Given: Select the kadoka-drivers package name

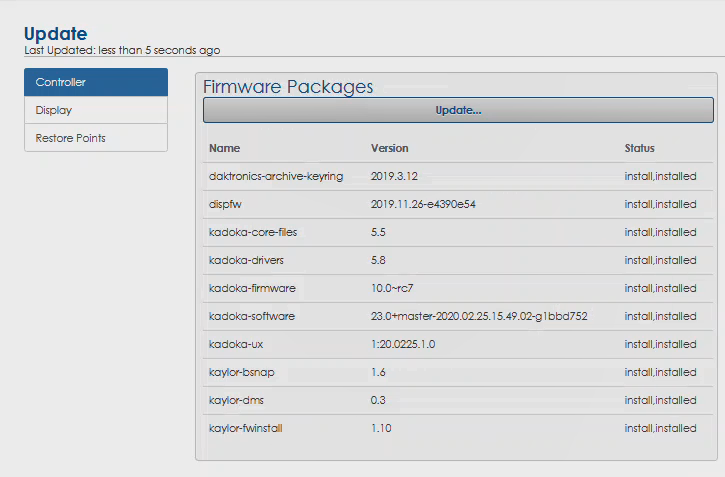Looking at the screenshot, I should click(246, 260).
